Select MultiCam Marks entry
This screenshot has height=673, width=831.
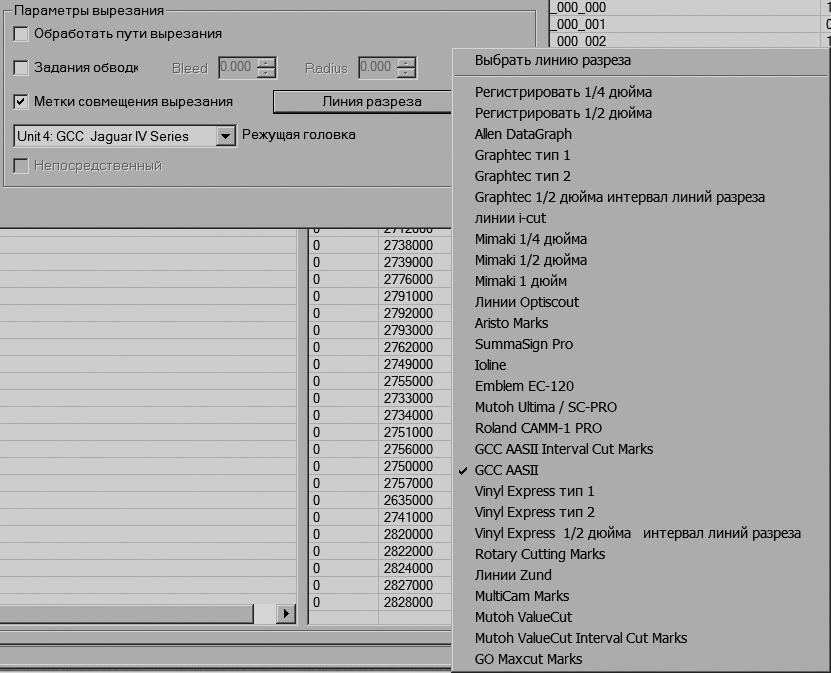[x=521, y=596]
